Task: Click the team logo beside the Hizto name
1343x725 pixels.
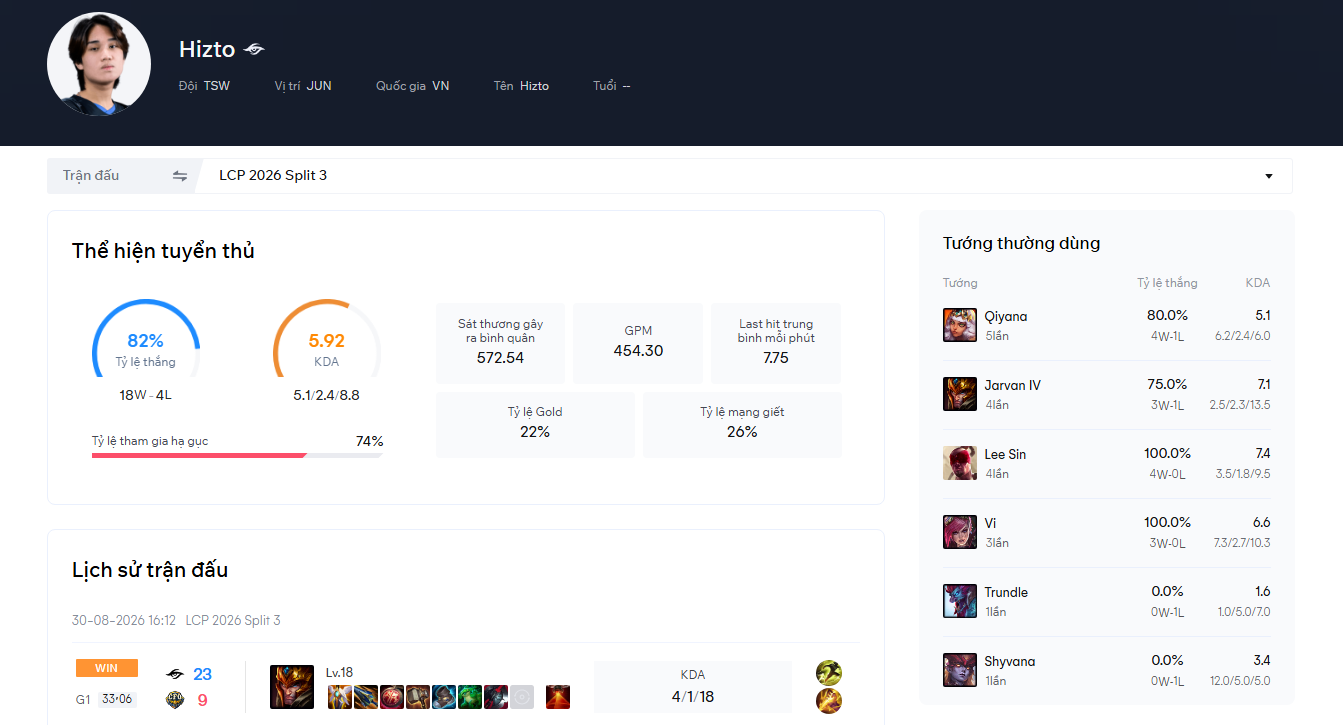Action: coord(254,49)
